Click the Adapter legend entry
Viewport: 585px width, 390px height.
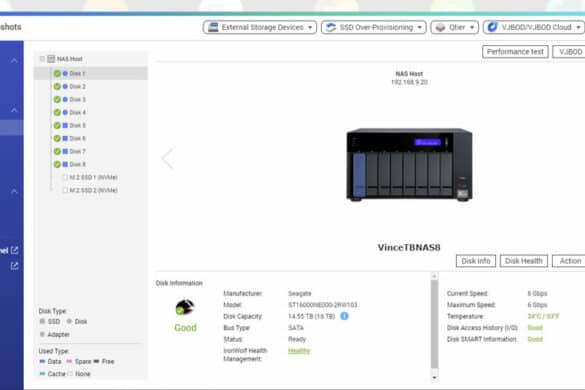[54, 334]
